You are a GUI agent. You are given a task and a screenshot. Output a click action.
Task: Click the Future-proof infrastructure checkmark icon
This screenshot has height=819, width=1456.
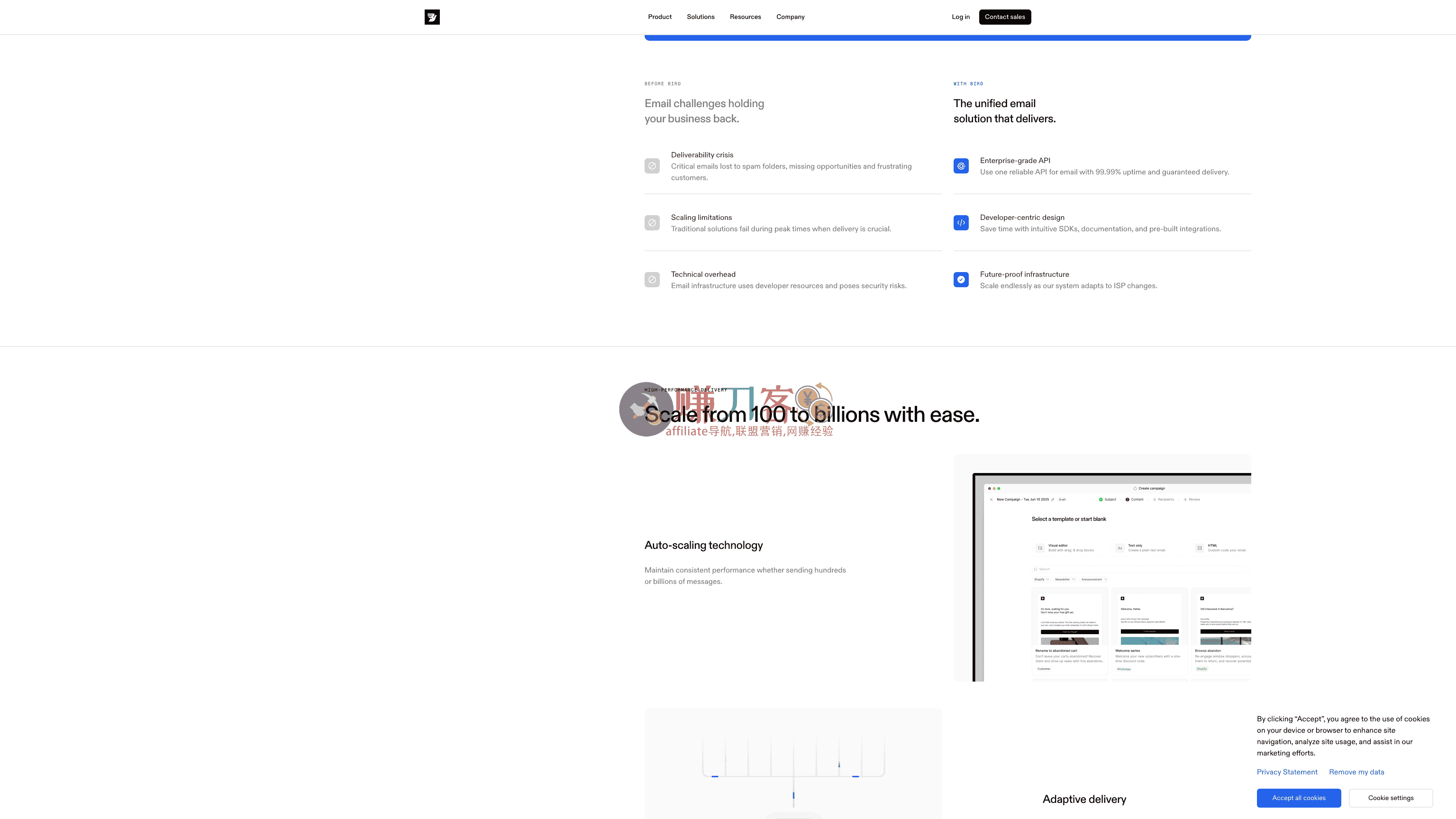(961, 280)
